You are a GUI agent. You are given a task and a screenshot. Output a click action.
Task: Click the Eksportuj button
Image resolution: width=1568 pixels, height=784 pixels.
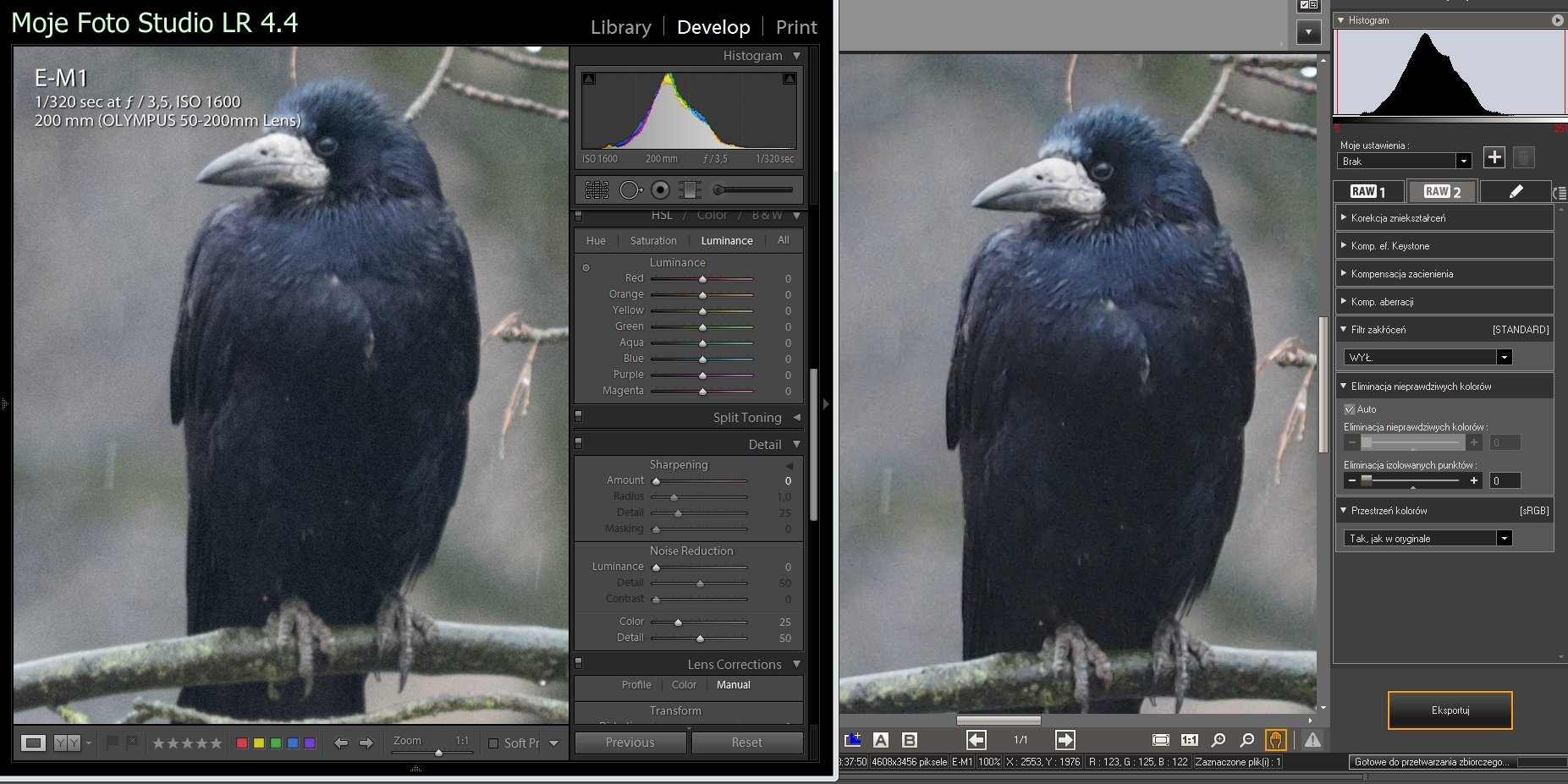1450,710
